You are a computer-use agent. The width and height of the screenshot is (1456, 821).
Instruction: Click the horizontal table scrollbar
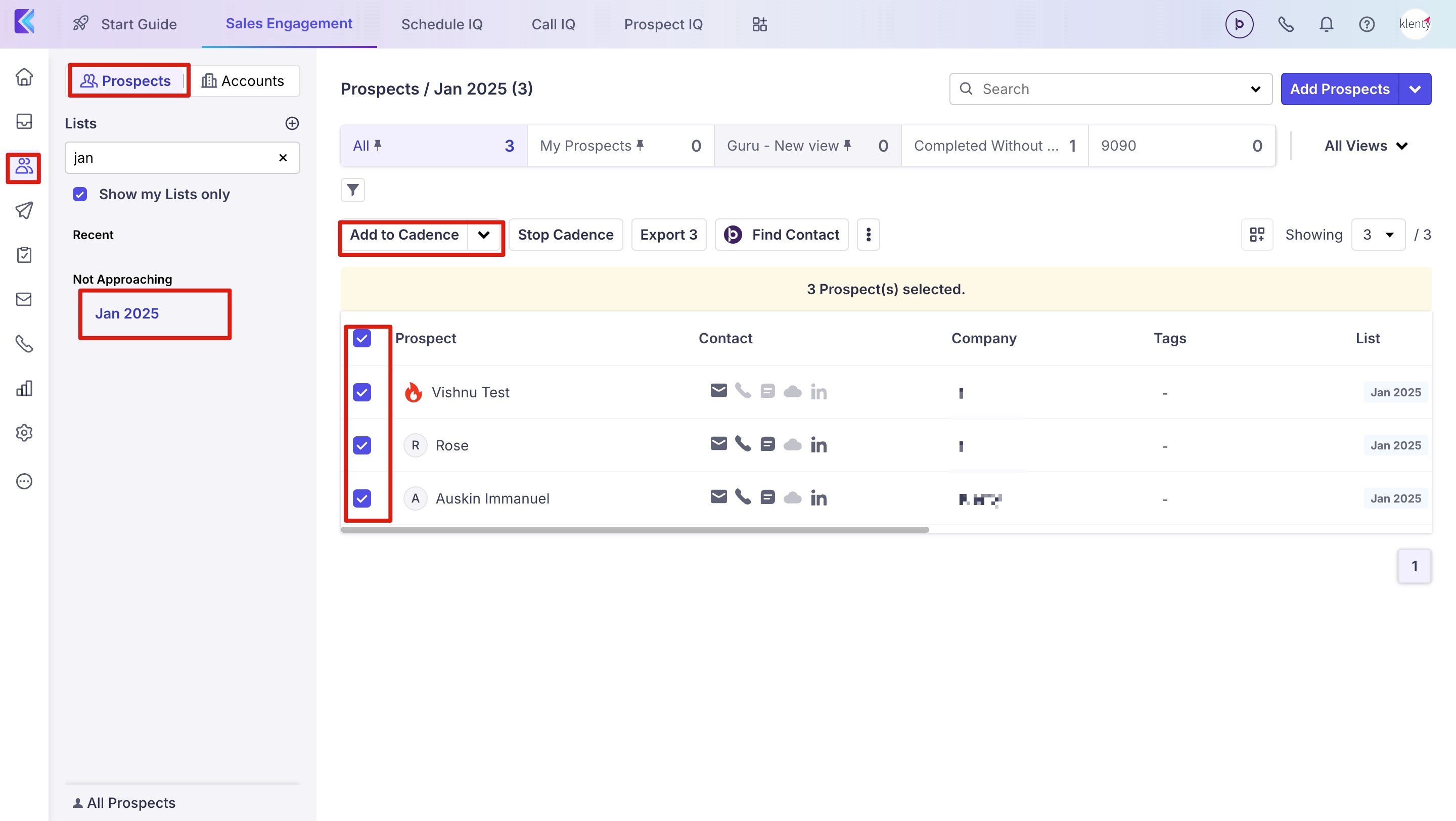[x=634, y=529]
